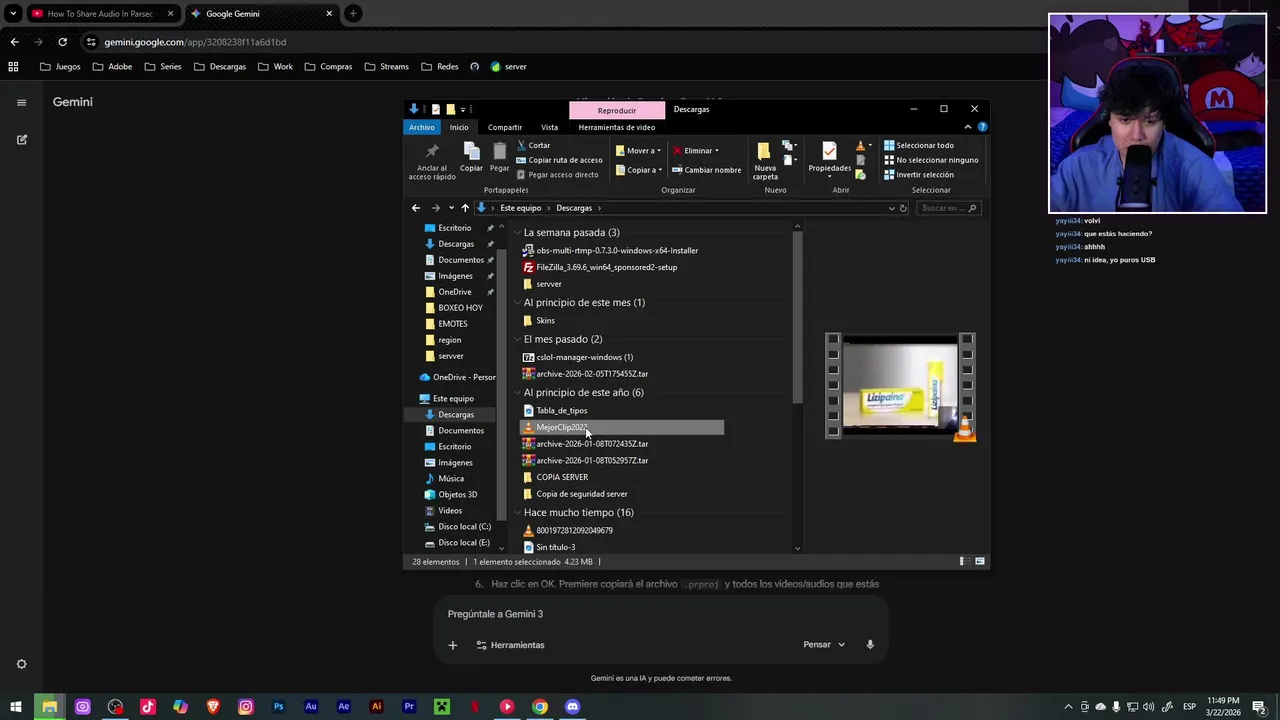Reload the browser page
Image resolution: width=1280 pixels, height=720 pixels.
pos(62,42)
